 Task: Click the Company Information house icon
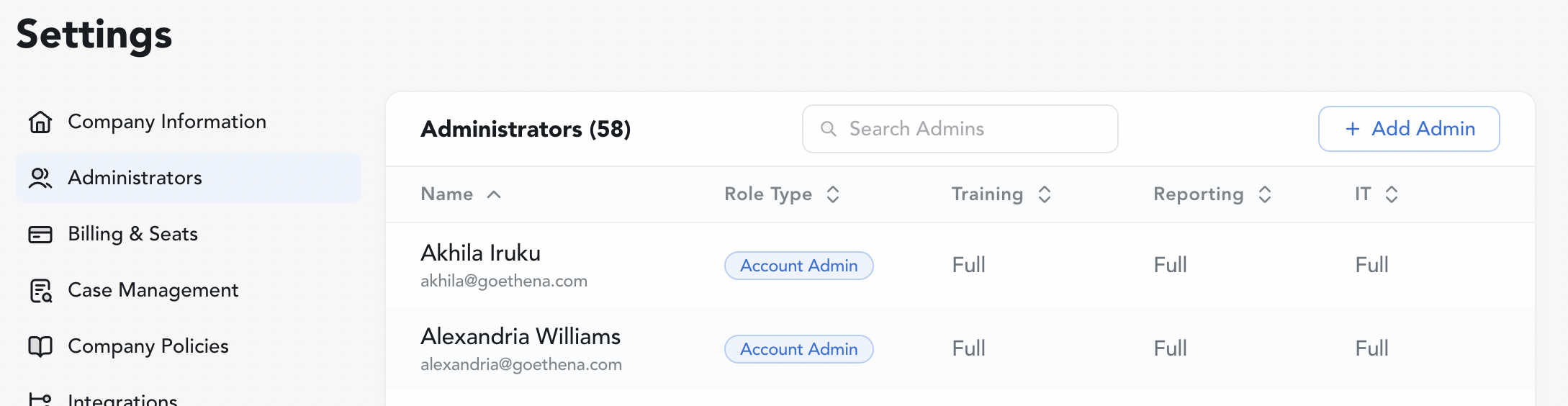40,122
